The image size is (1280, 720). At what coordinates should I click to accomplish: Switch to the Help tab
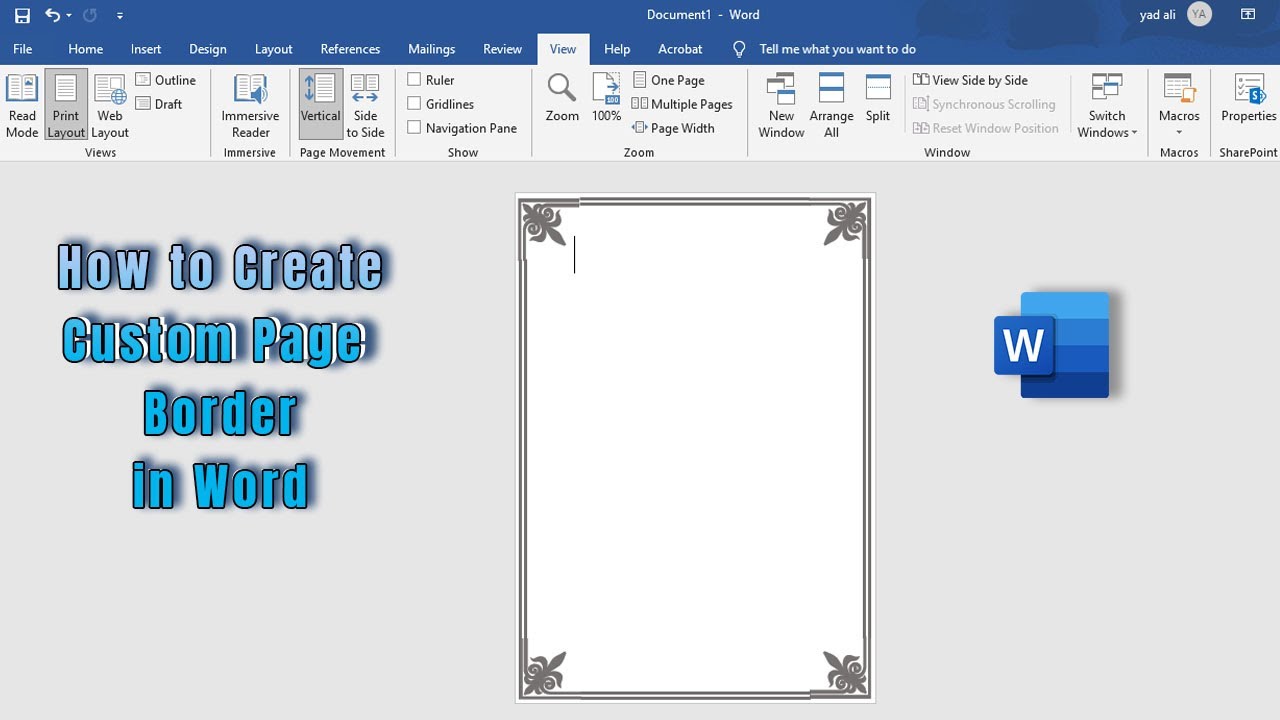617,49
